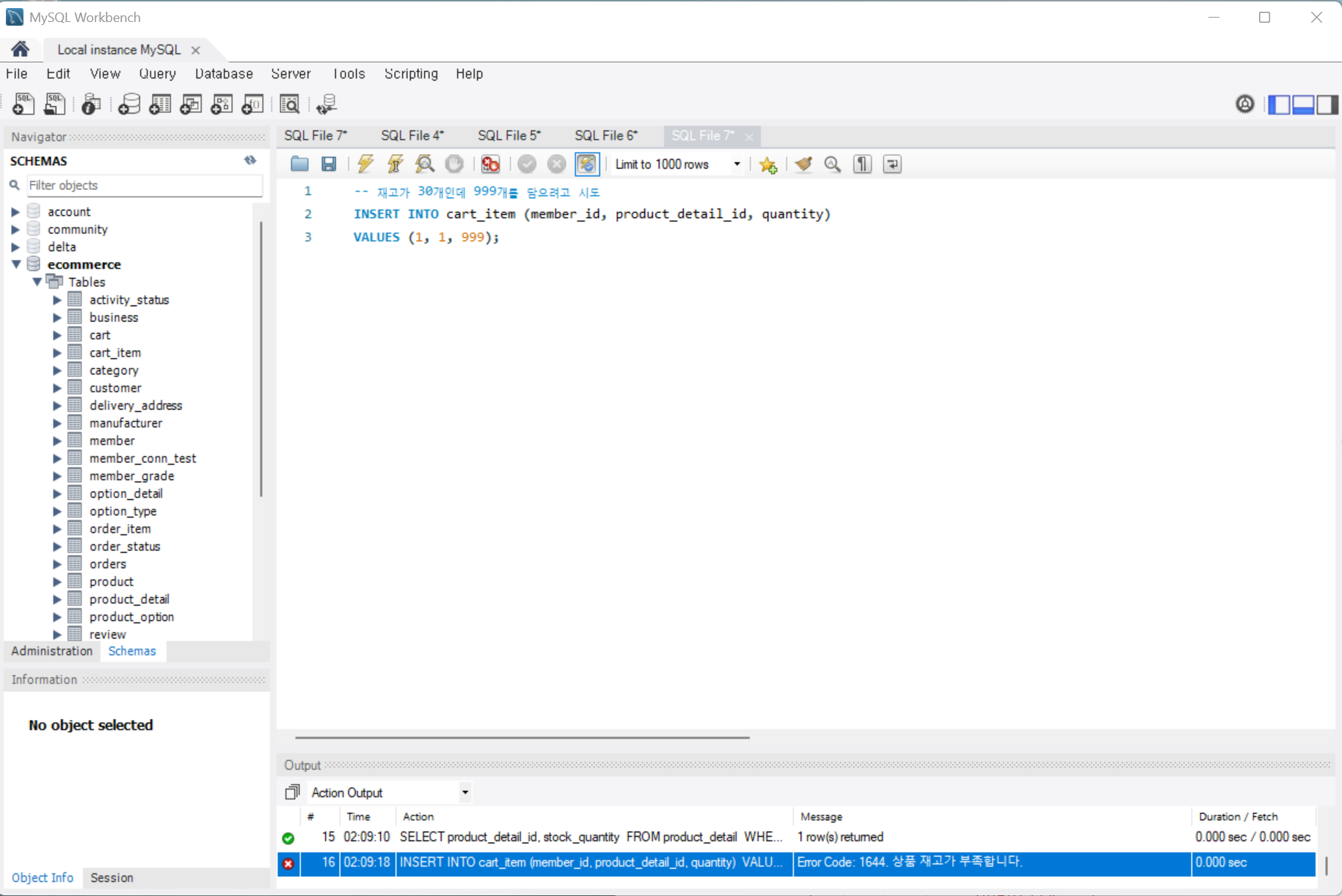
Task: Click the editor horizontal scrollbar
Action: click(522, 737)
